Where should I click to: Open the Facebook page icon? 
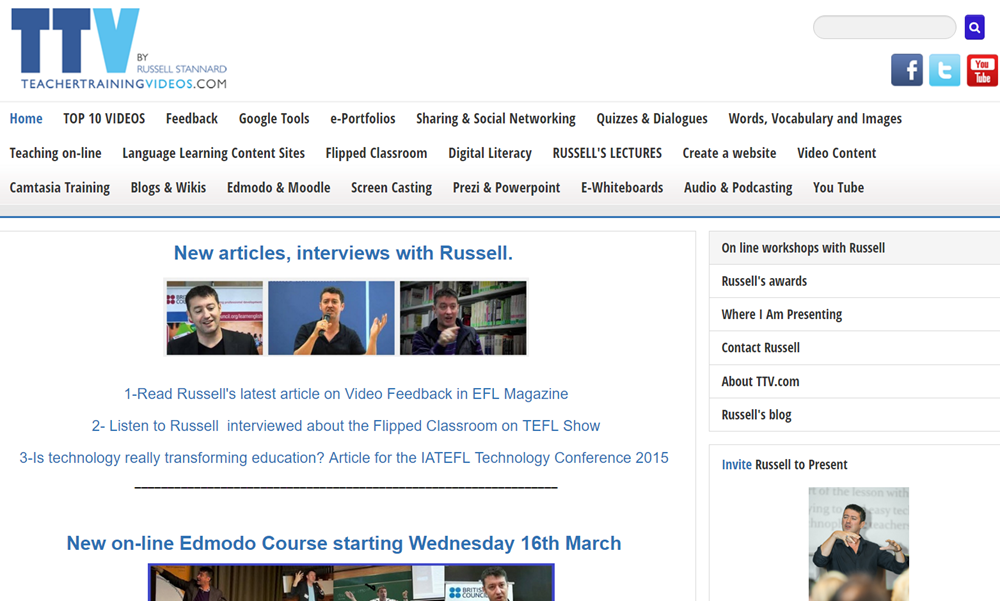click(x=906, y=70)
